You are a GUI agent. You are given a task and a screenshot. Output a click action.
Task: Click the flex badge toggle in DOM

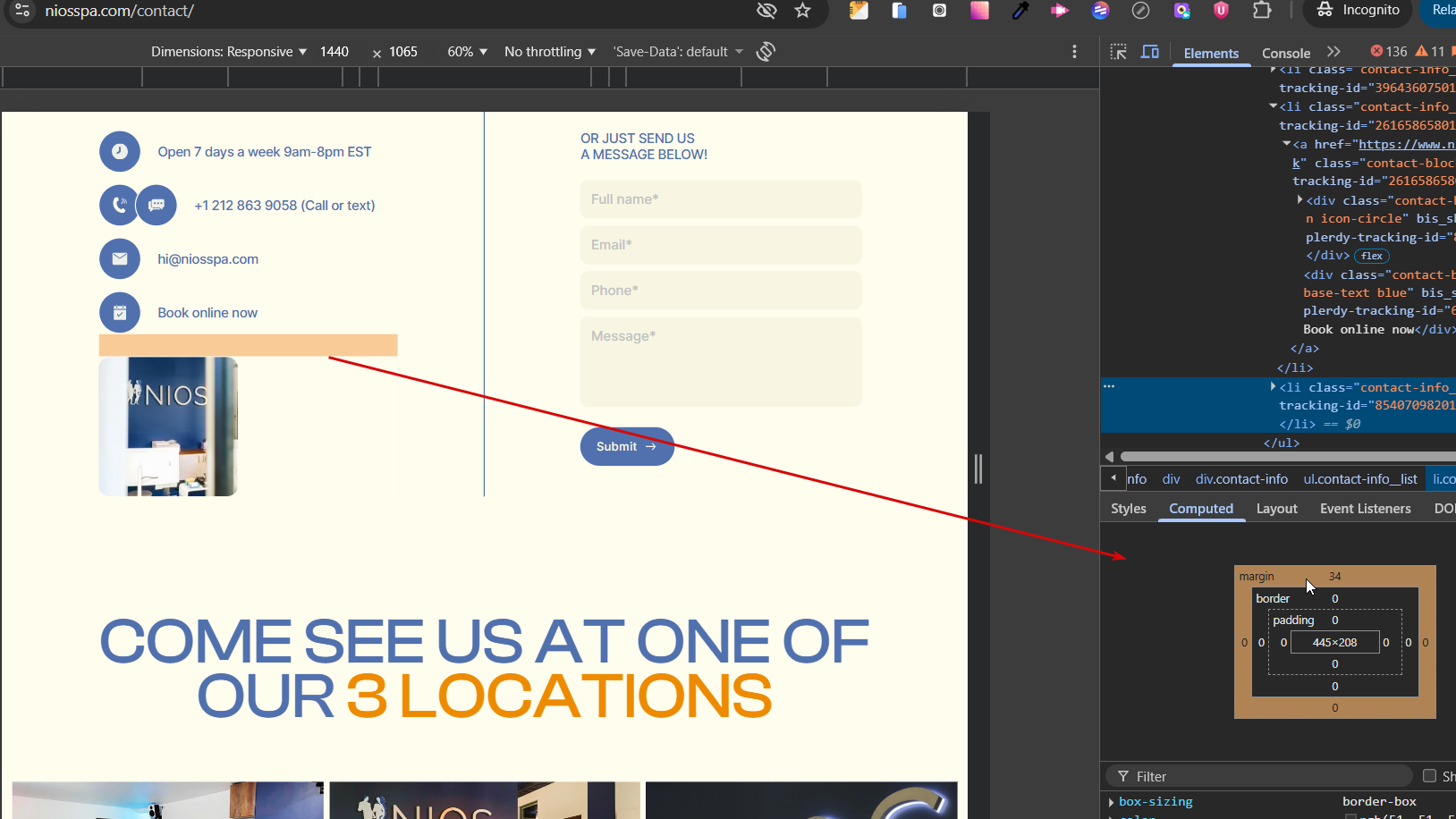tap(1371, 256)
